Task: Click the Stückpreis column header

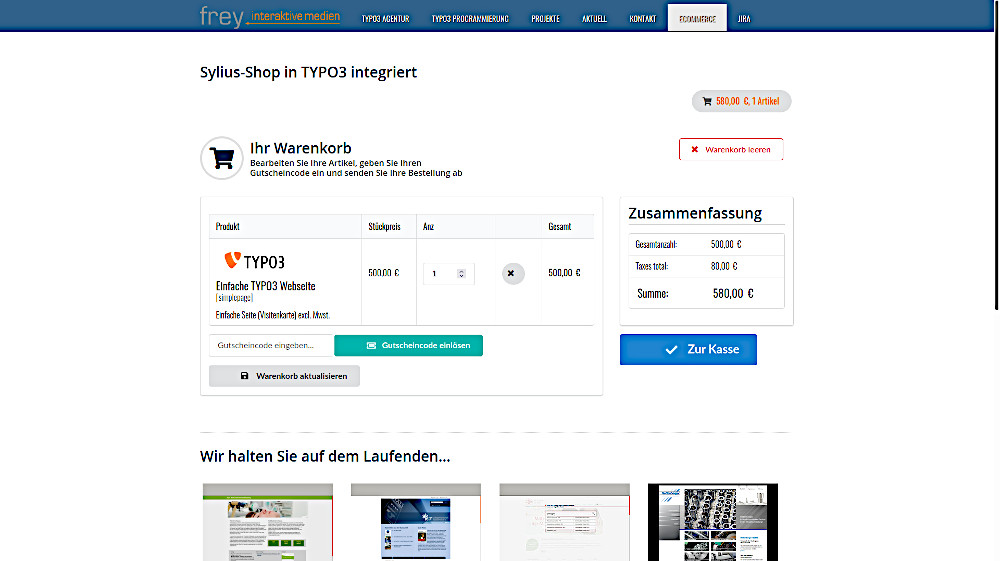Action: pos(384,226)
